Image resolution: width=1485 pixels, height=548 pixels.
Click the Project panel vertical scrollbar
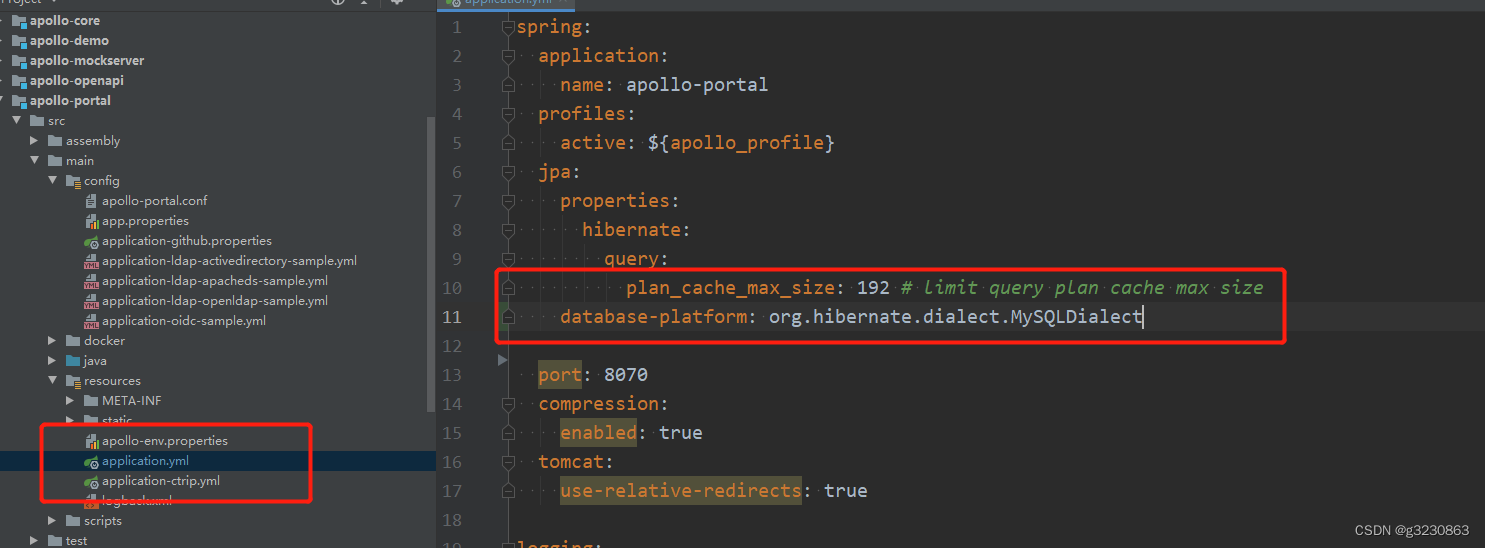(431, 265)
